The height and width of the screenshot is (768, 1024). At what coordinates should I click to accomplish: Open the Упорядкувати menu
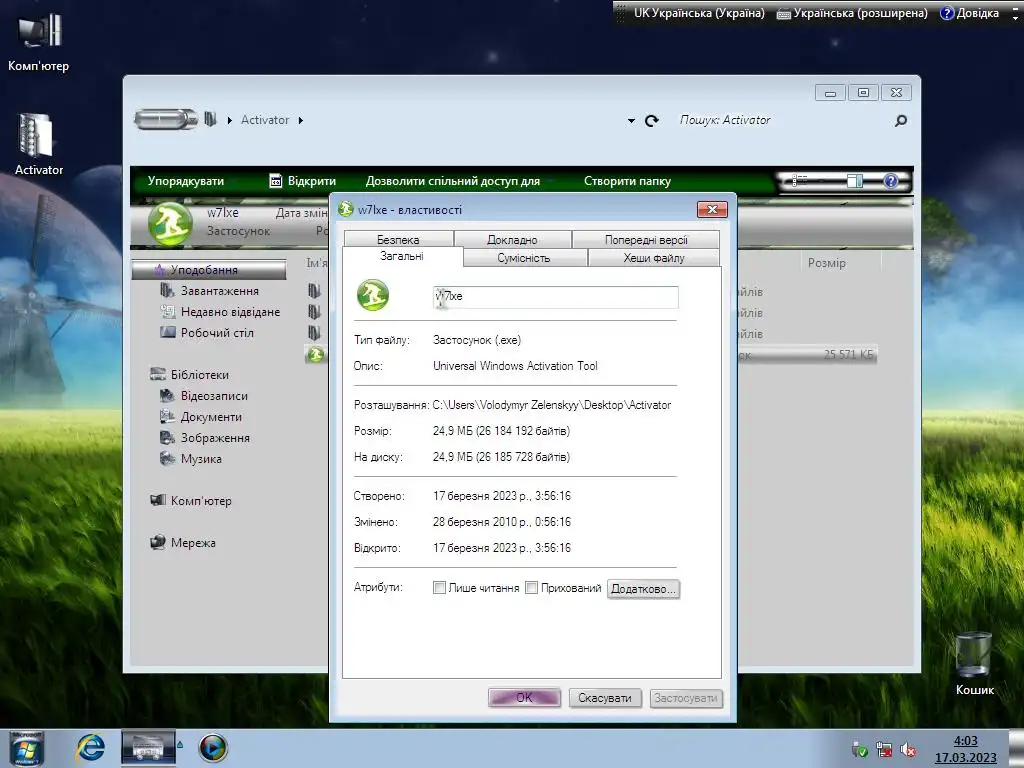(x=185, y=181)
